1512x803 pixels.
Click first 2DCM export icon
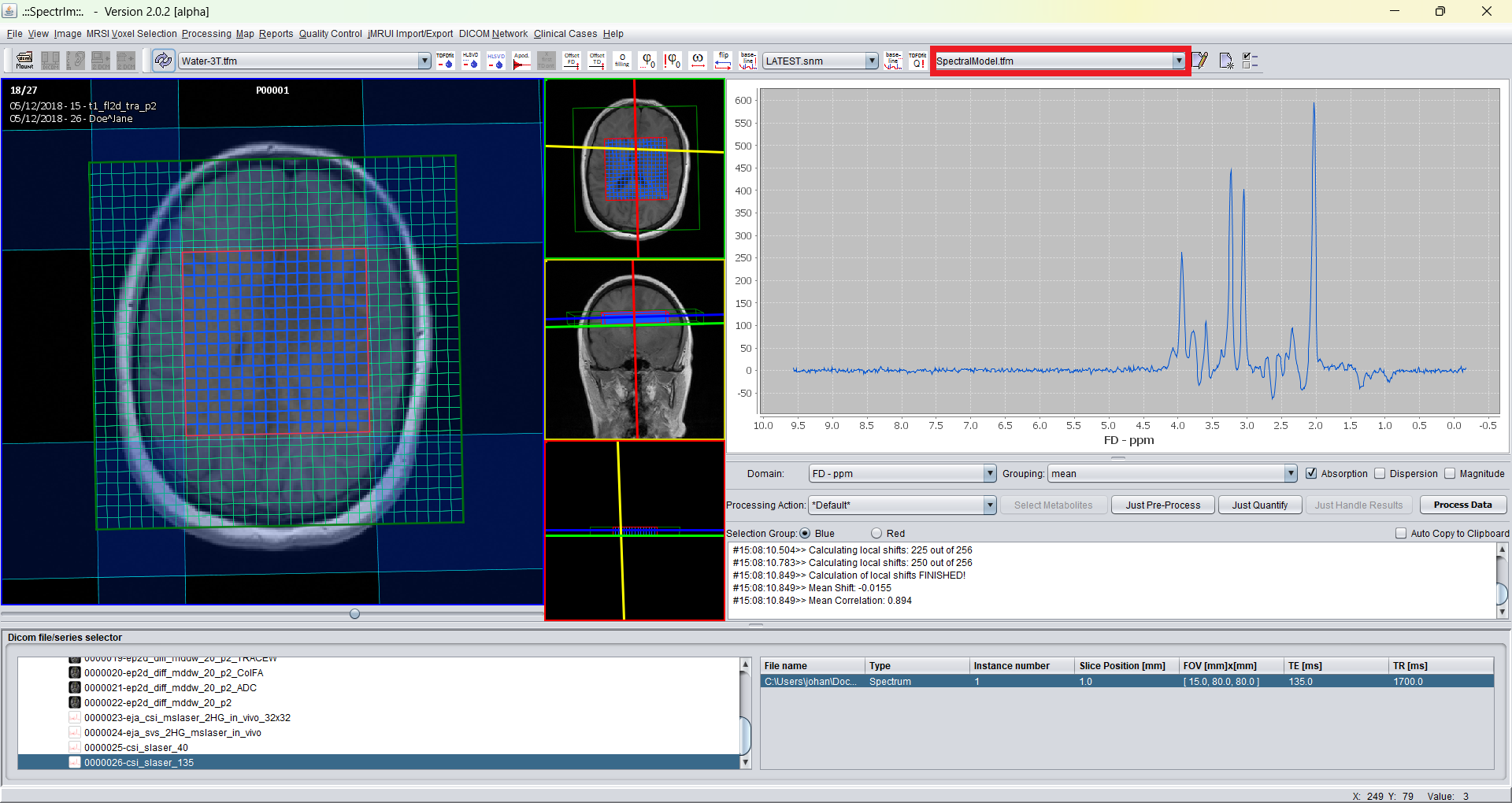point(101,61)
